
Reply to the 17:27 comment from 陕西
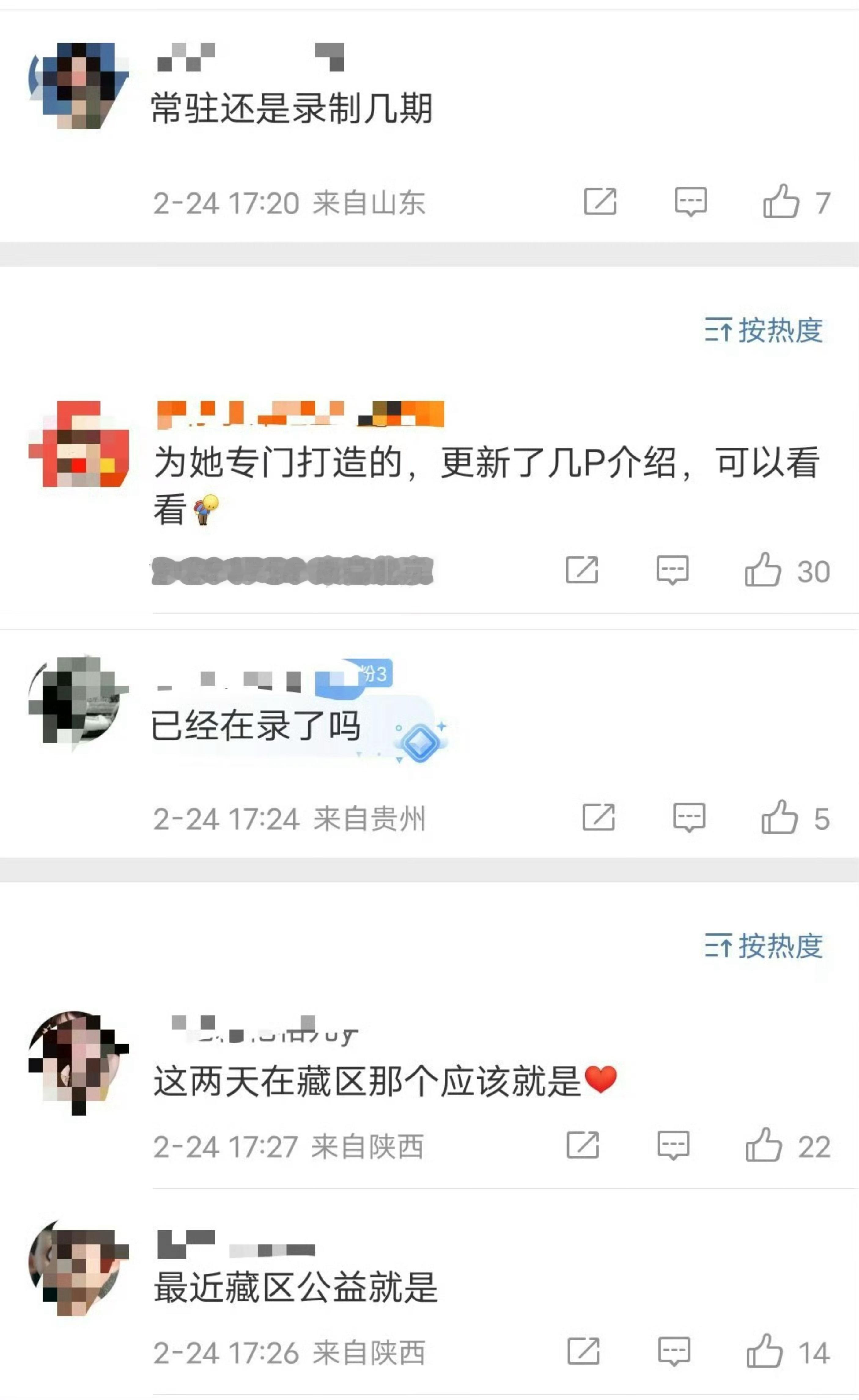(673, 1145)
